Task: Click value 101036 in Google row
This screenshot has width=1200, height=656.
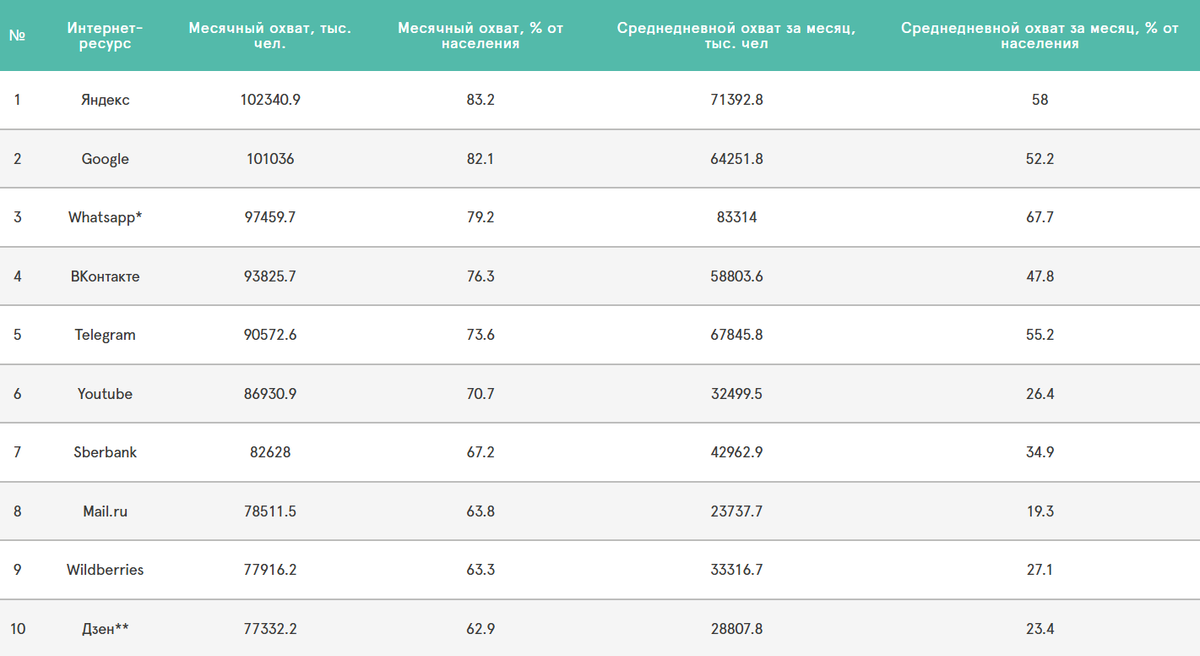Action: pos(270,159)
